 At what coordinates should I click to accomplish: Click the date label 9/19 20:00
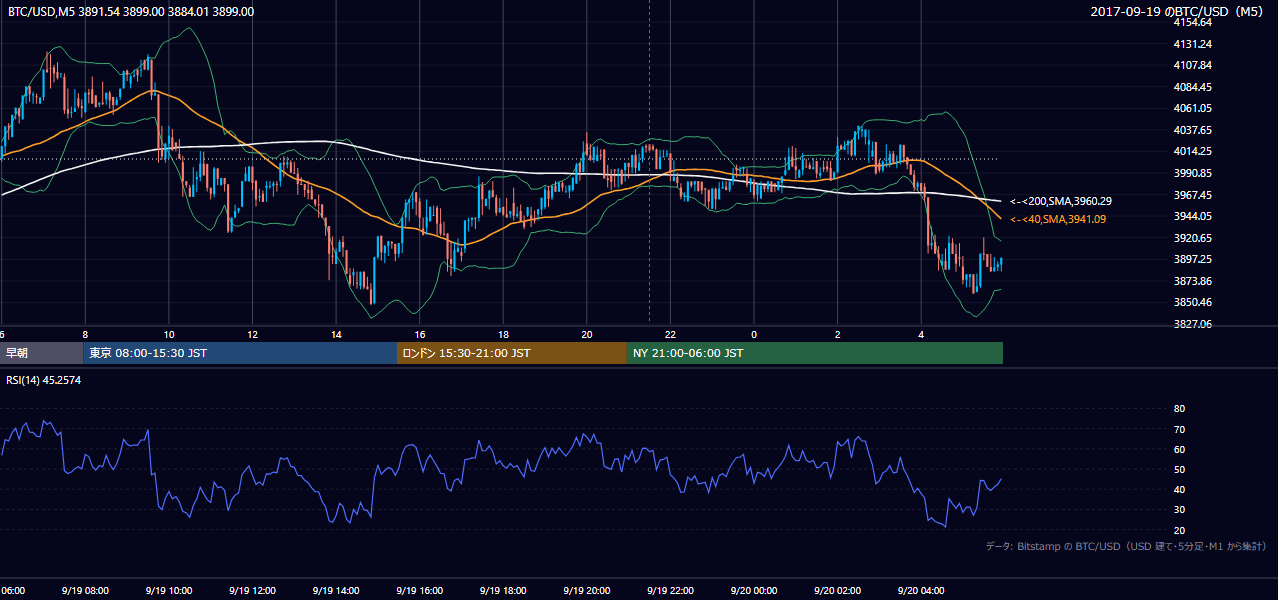pos(586,591)
